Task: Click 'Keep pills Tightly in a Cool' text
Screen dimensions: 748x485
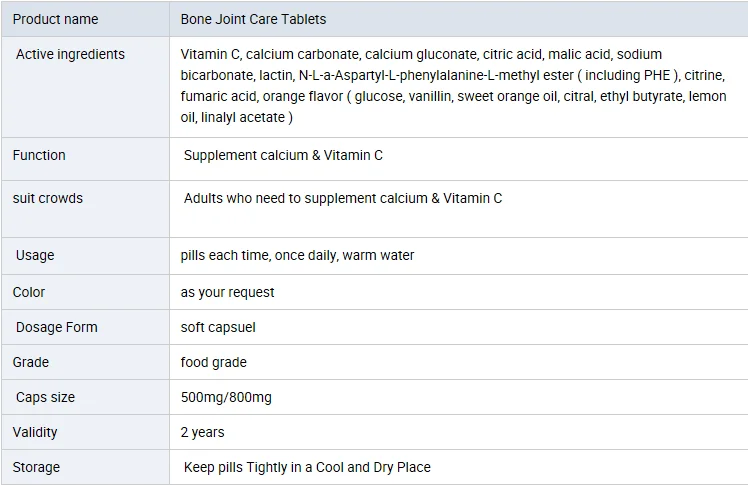Action: [x=307, y=467]
